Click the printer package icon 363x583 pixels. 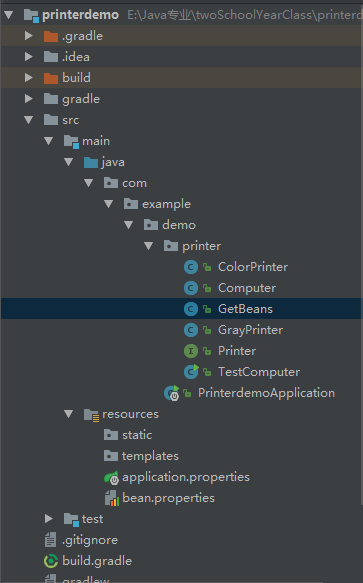[171, 246]
